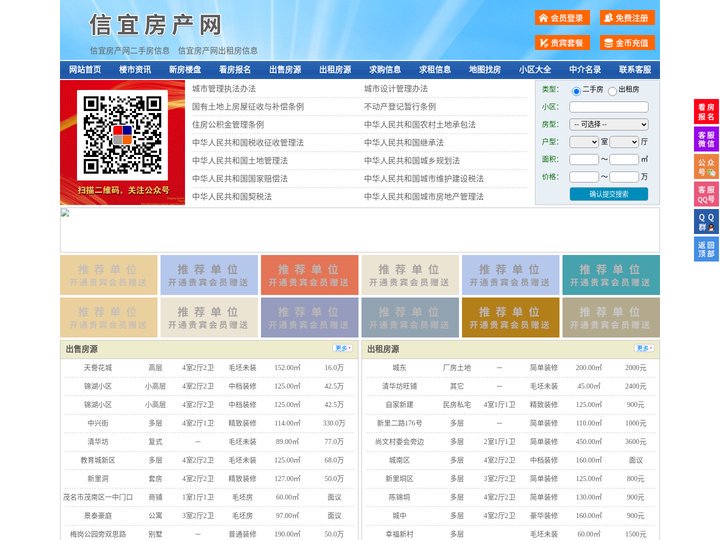Screen dimensions: 720x540
Task: Click the teal 推荐单位 tile
Action: [x=611, y=275]
